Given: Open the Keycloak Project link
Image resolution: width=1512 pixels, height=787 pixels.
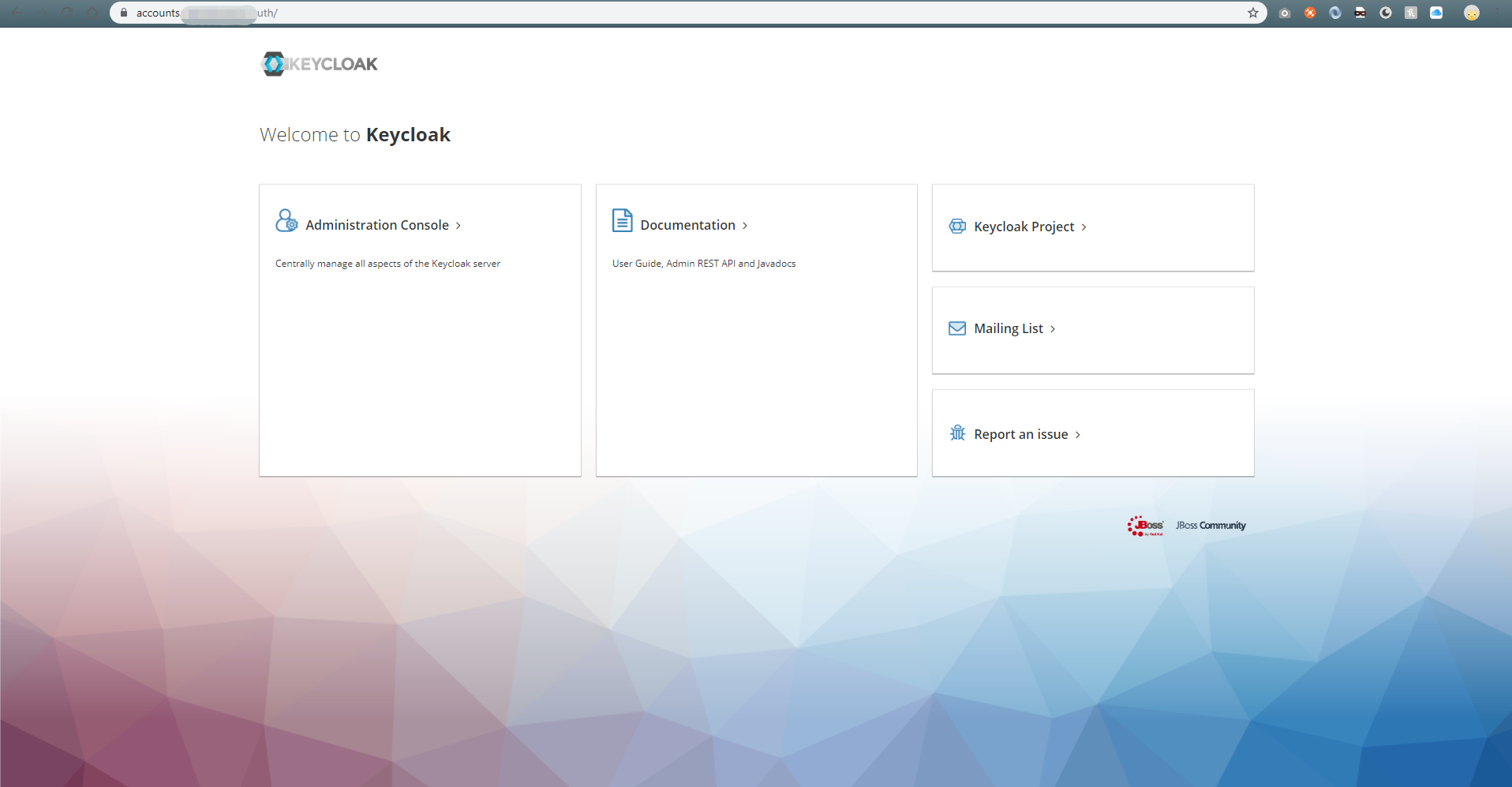Looking at the screenshot, I should coord(1024,227).
